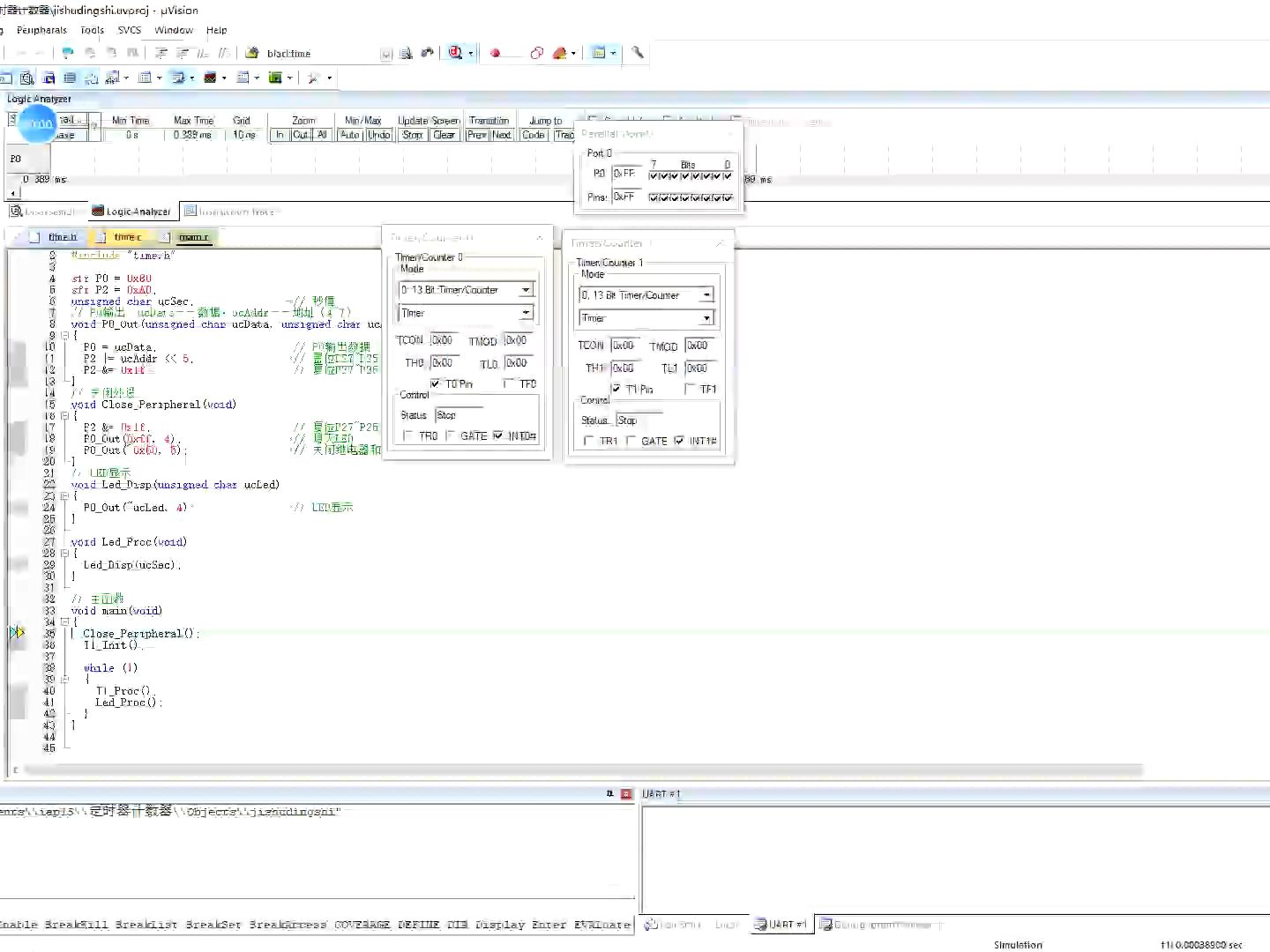Select the UART #1 bottom tab

pyautogui.click(x=781, y=924)
